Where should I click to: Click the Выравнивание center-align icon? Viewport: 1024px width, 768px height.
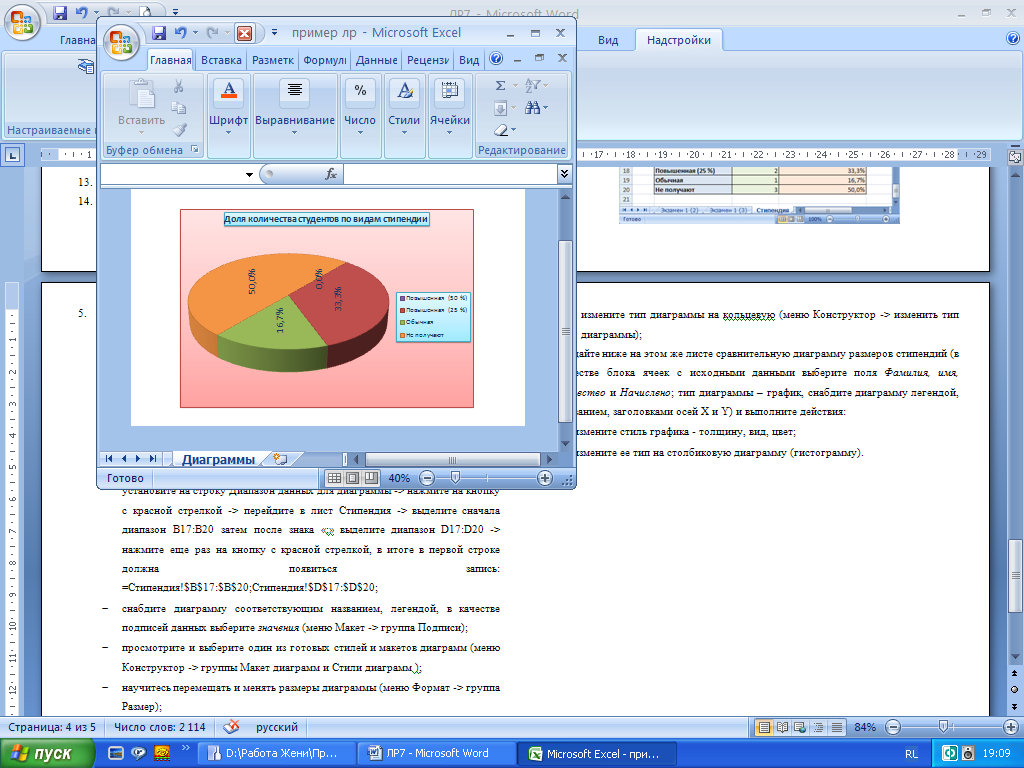click(x=295, y=91)
